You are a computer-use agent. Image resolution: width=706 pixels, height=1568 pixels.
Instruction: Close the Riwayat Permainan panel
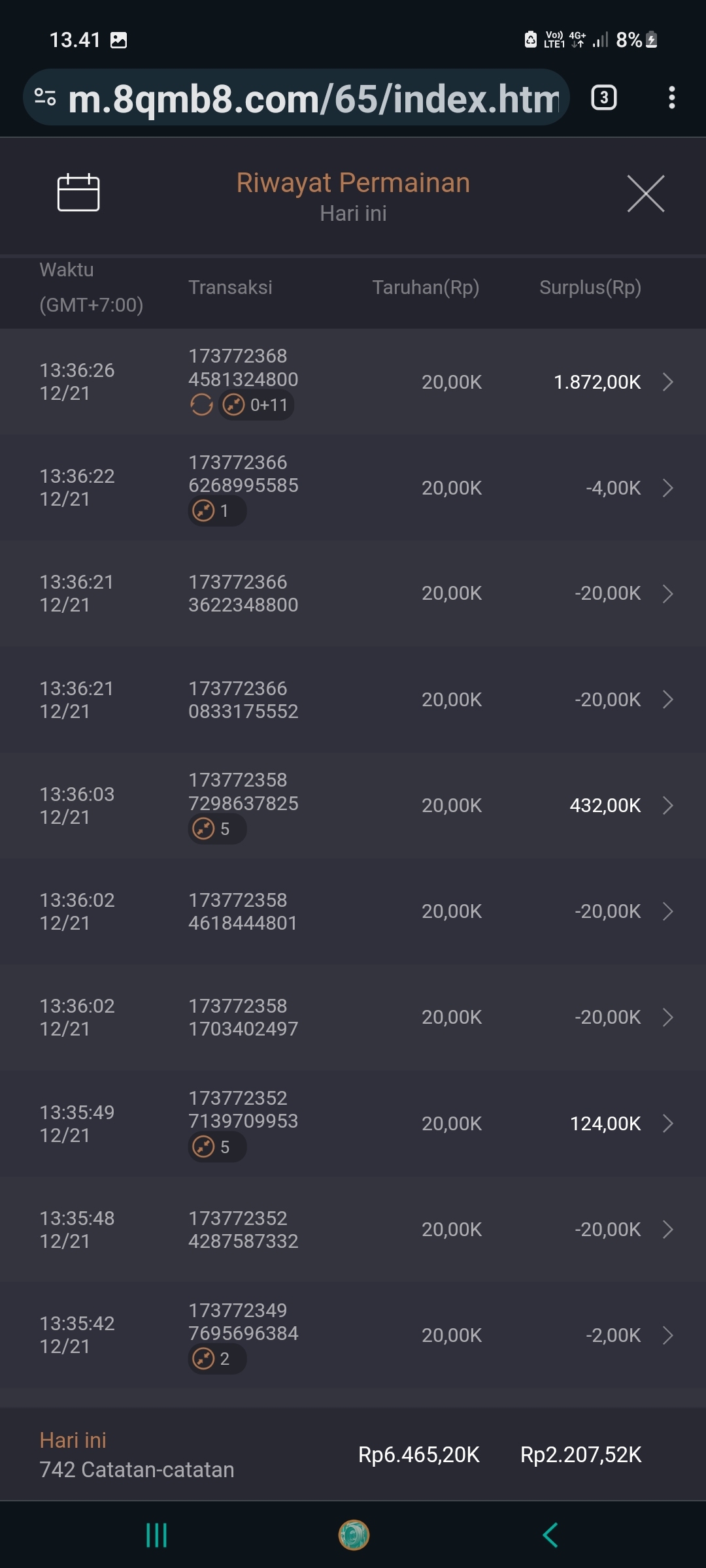645,193
